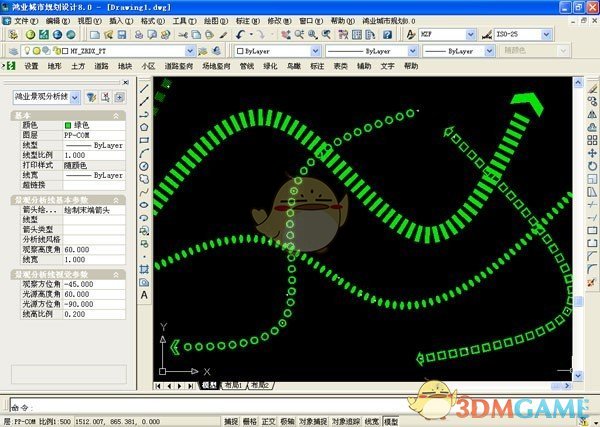The image size is (600, 427).
Task: Toggle ortho mode 正交
Action: coord(269,421)
